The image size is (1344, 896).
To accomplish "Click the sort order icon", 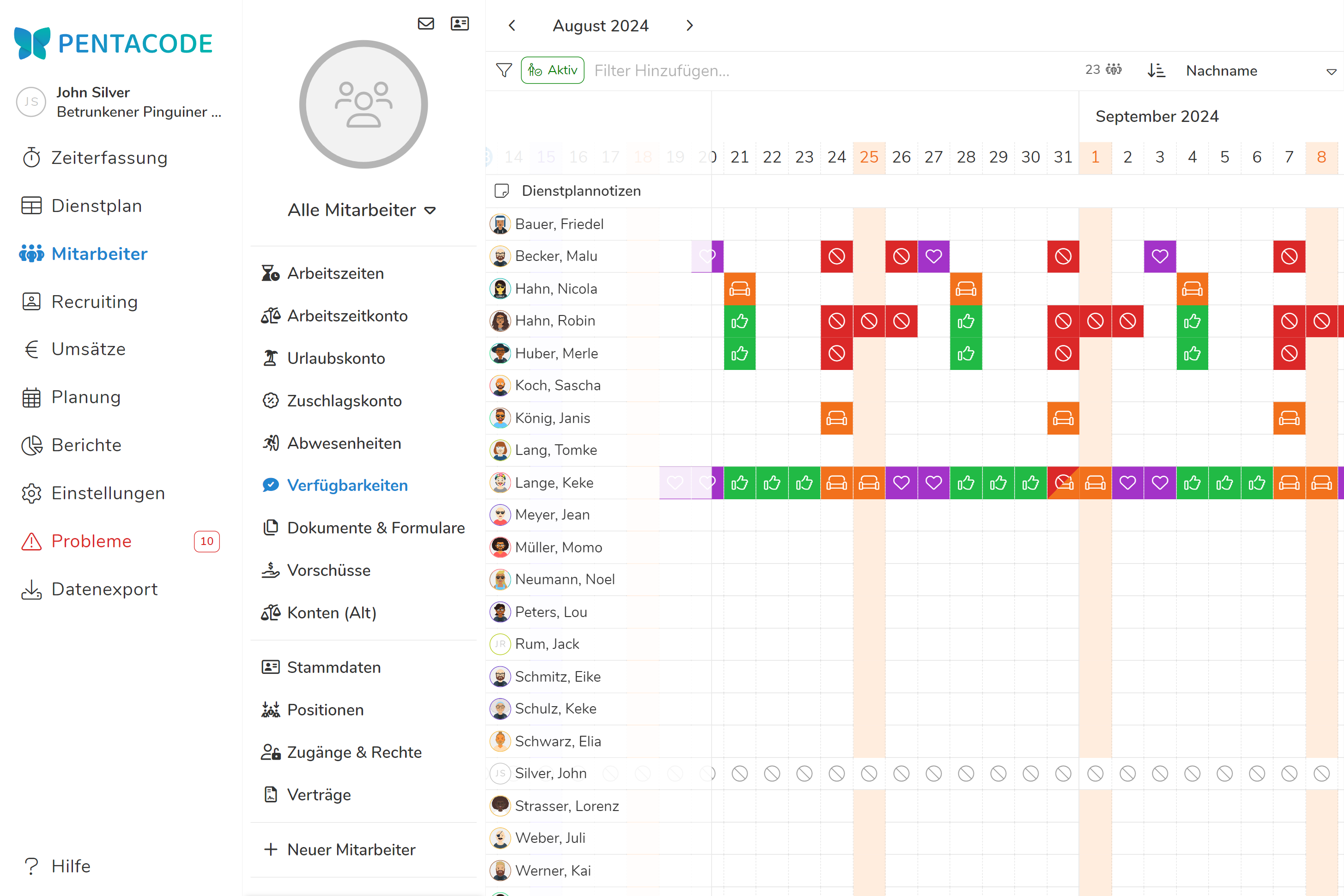I will (1156, 70).
